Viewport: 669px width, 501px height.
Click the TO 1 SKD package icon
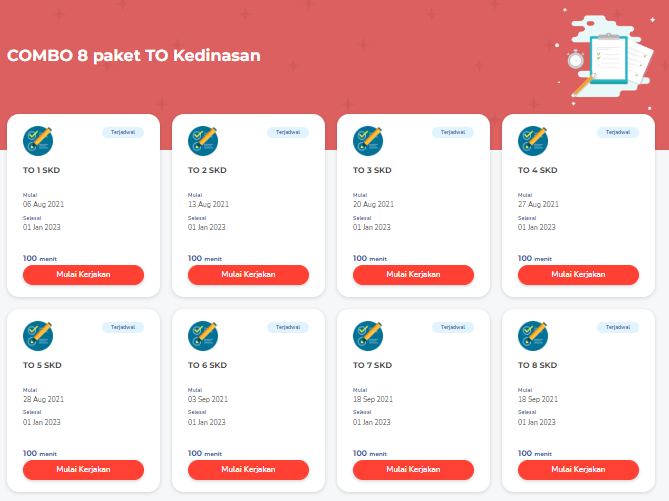38,141
